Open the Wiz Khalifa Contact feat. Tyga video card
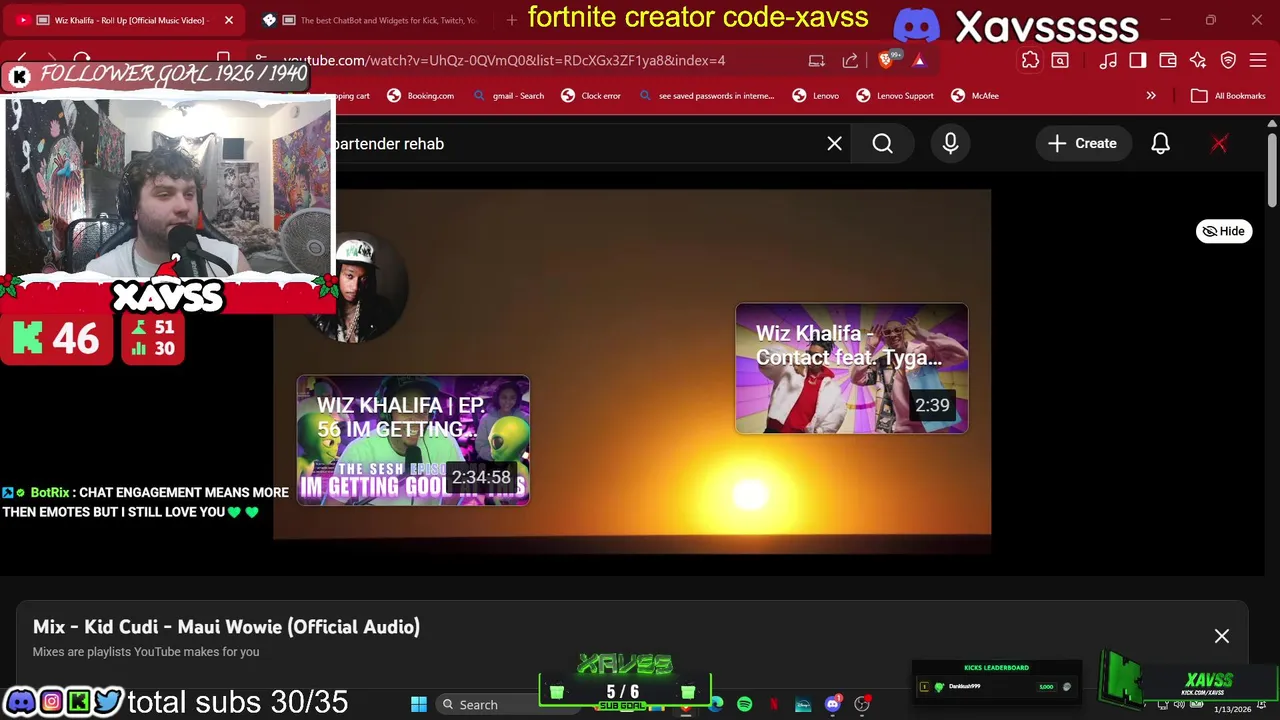Image resolution: width=1280 pixels, height=720 pixels. point(851,368)
